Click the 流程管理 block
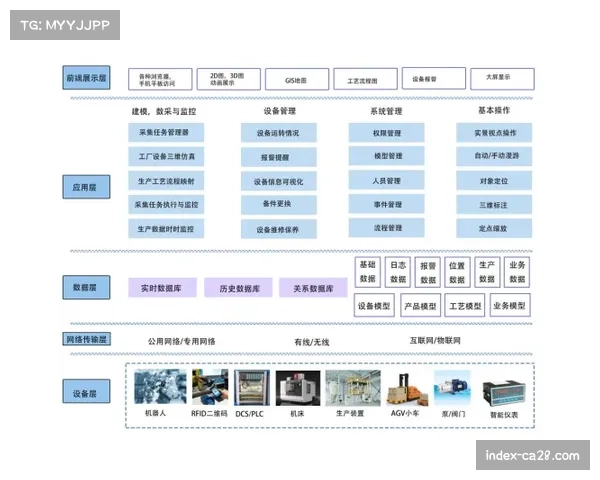 click(386, 228)
